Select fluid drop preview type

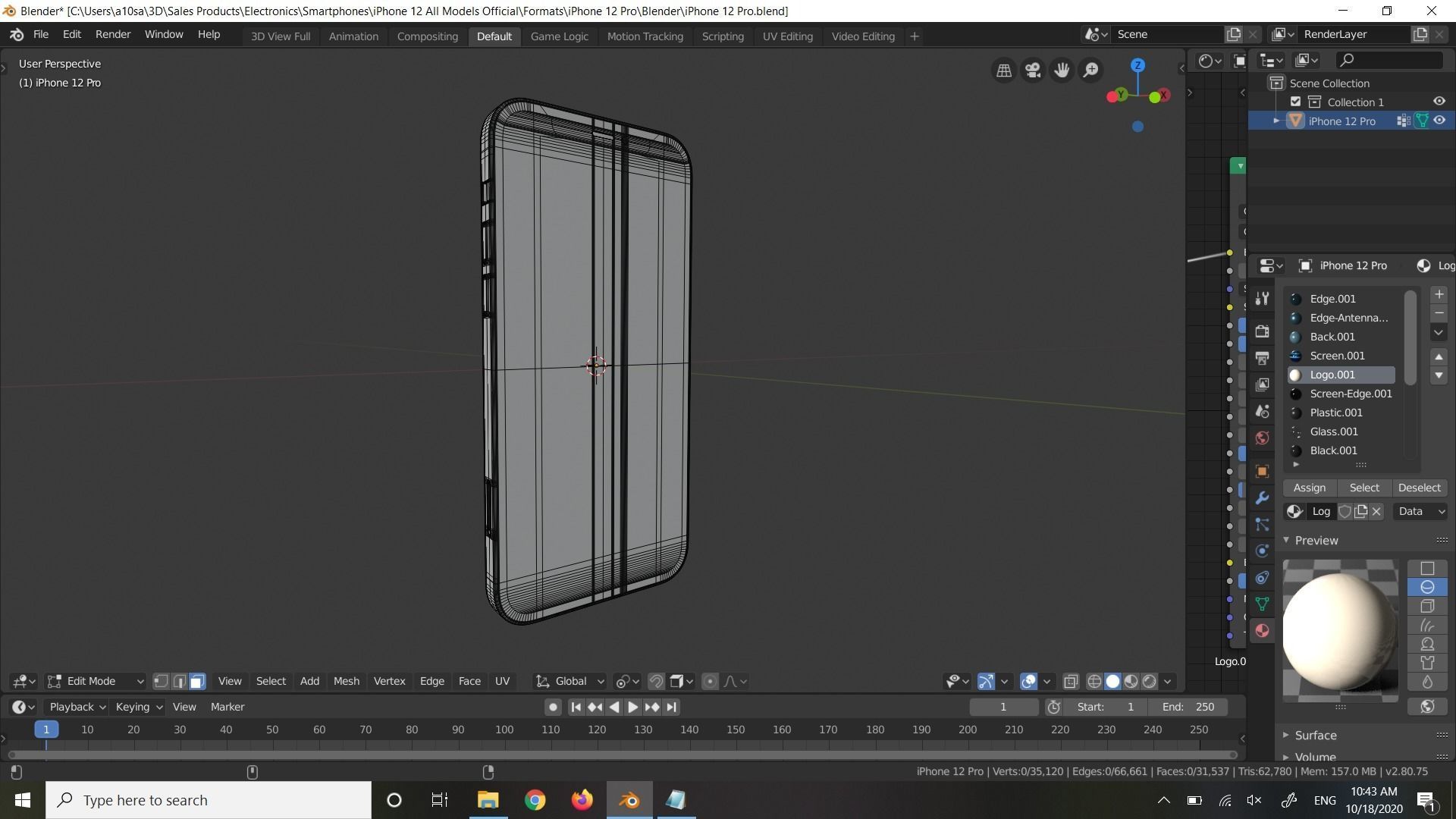click(x=1427, y=682)
